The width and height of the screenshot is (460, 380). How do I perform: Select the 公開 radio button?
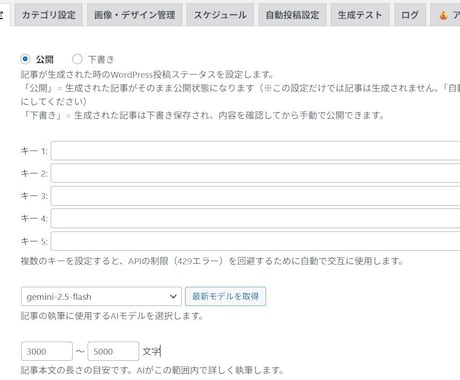tap(25, 59)
